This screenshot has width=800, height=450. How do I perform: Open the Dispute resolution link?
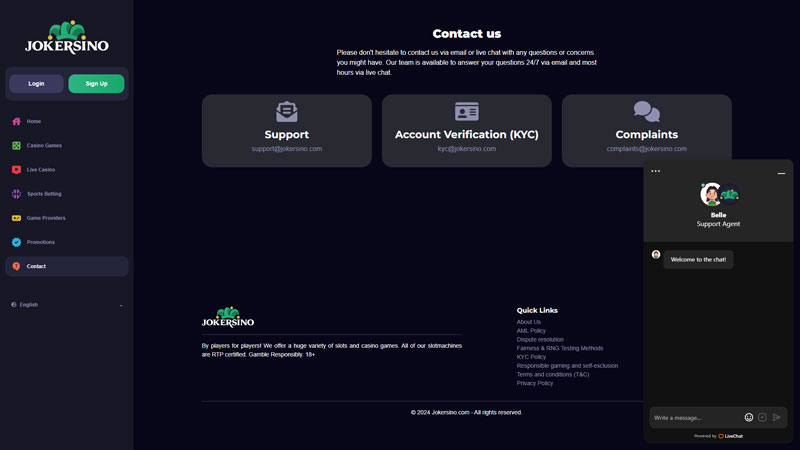pyautogui.click(x=540, y=339)
